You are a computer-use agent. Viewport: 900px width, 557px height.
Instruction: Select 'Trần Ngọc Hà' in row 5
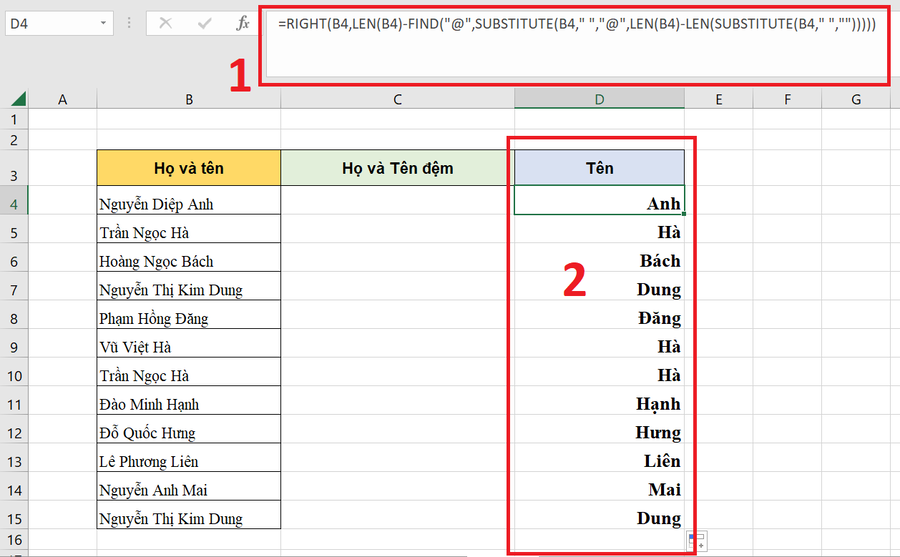click(189, 229)
